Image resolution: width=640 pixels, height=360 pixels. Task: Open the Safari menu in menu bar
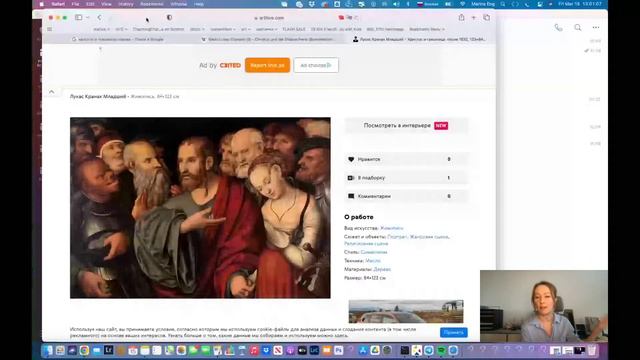point(58,4)
